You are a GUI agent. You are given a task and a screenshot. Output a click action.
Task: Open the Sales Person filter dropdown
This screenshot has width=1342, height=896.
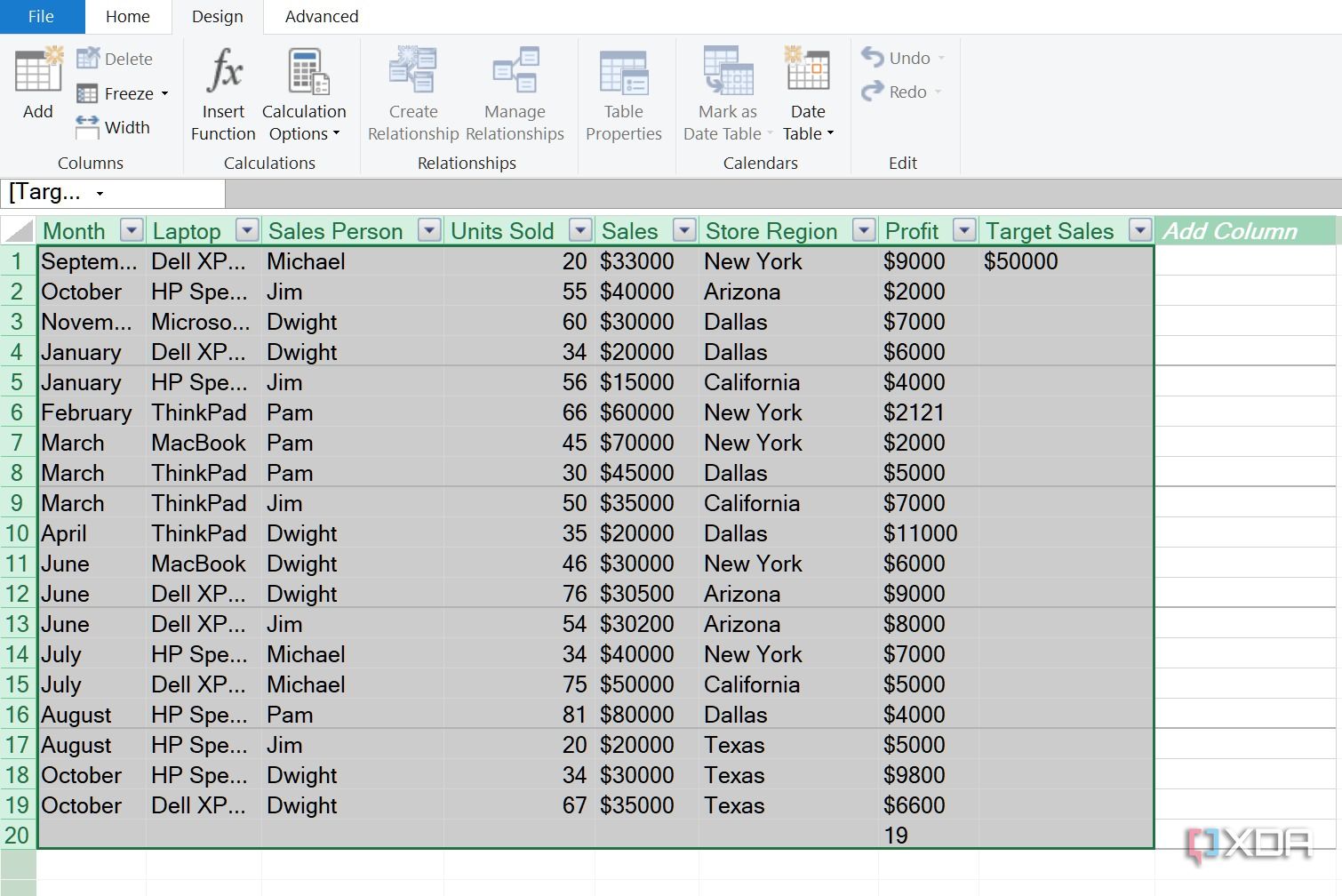coord(429,230)
